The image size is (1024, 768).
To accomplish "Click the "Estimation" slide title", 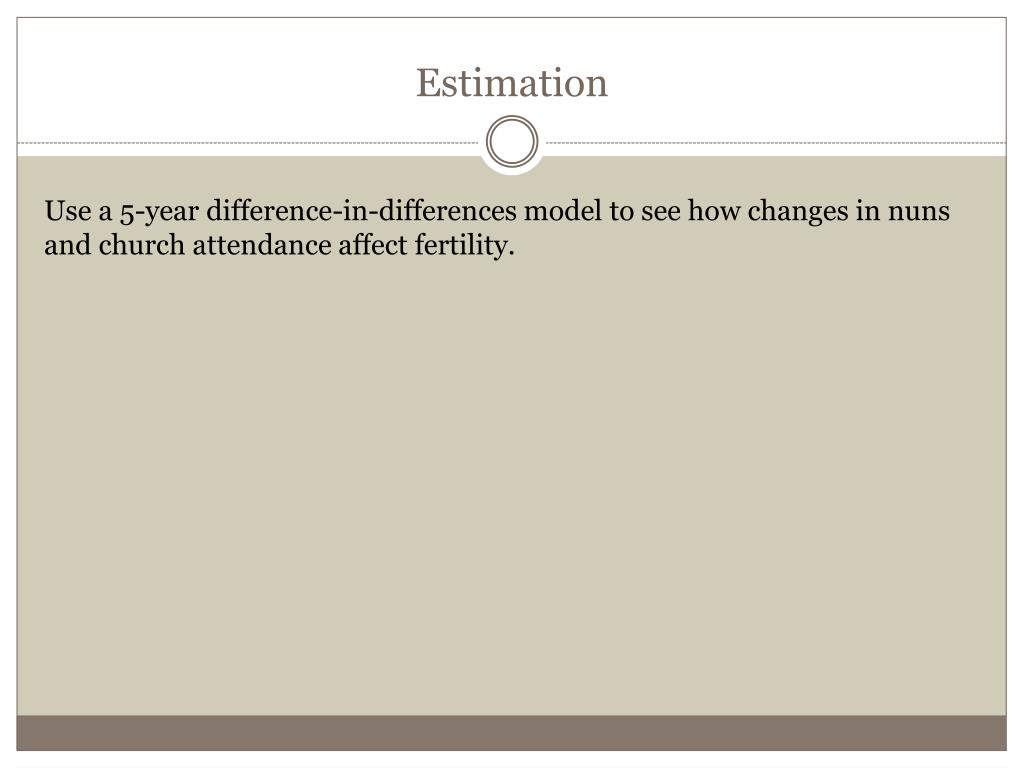I will (512, 83).
